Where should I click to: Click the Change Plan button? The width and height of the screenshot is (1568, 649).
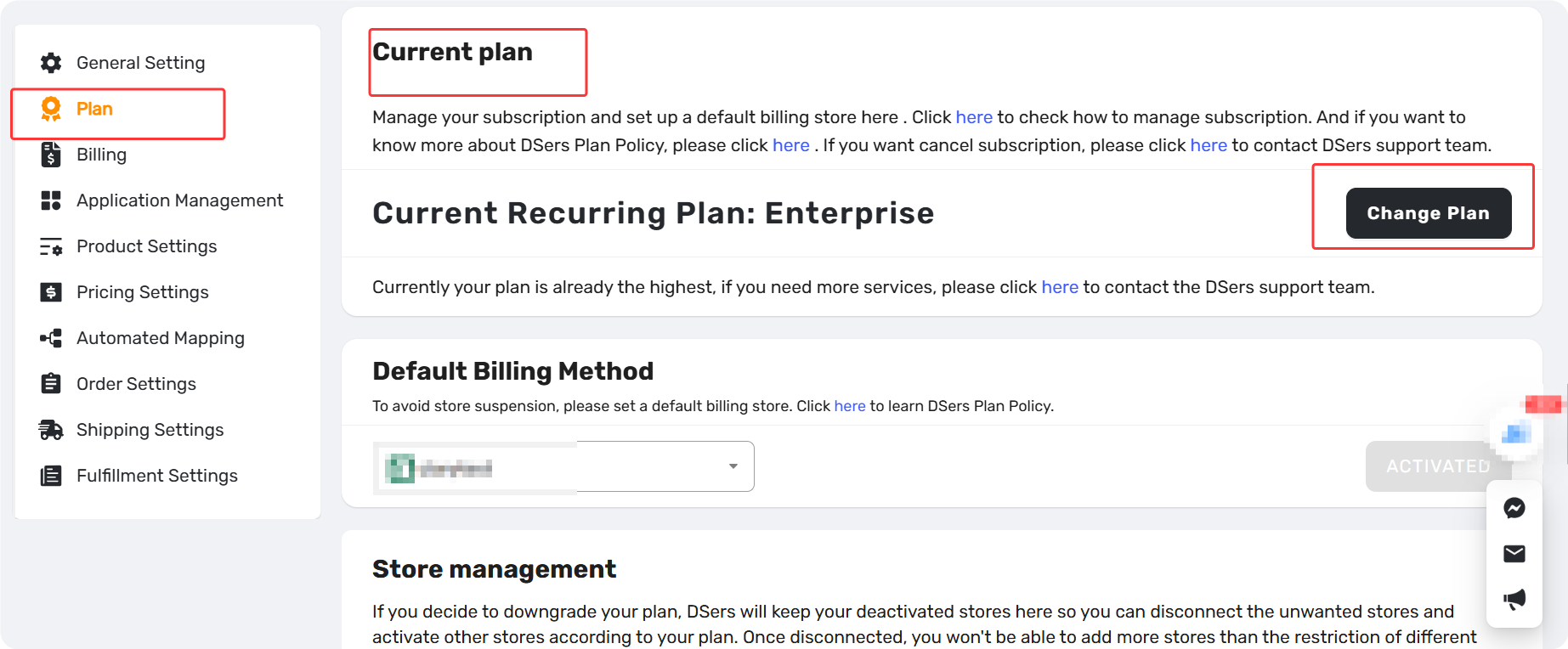1429,213
